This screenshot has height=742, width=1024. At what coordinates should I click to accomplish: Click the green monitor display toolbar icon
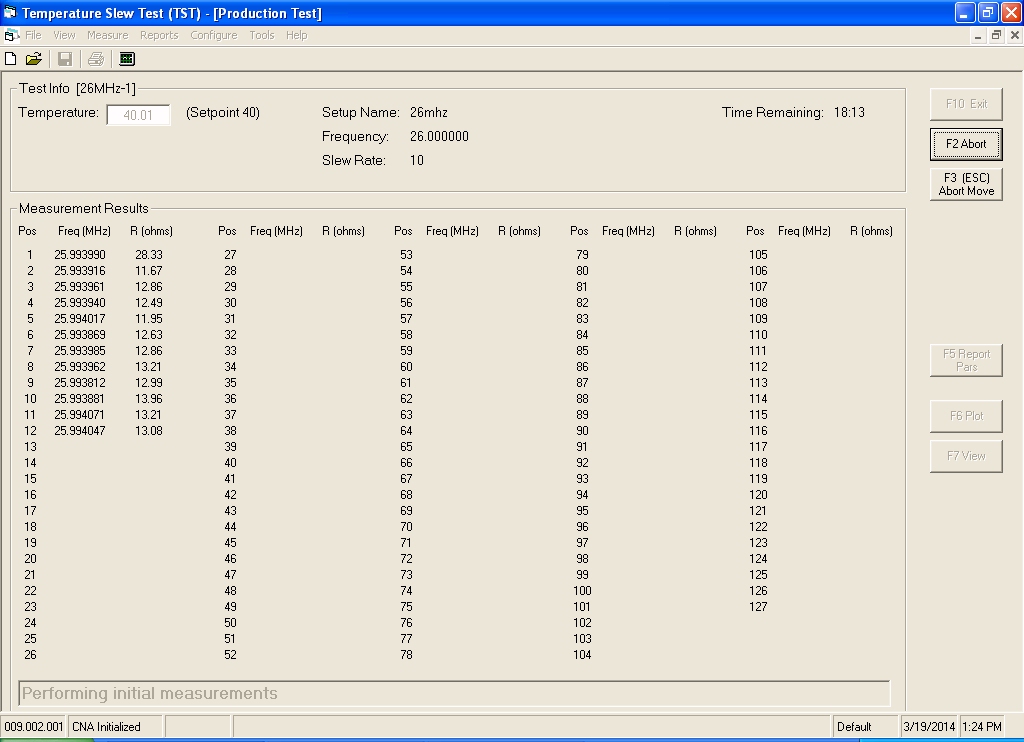point(127,59)
